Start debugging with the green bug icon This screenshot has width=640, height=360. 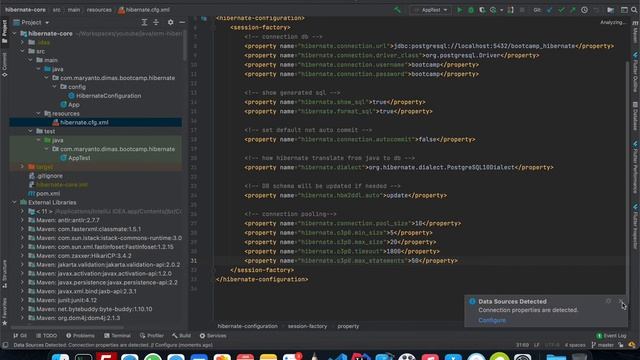click(471, 10)
